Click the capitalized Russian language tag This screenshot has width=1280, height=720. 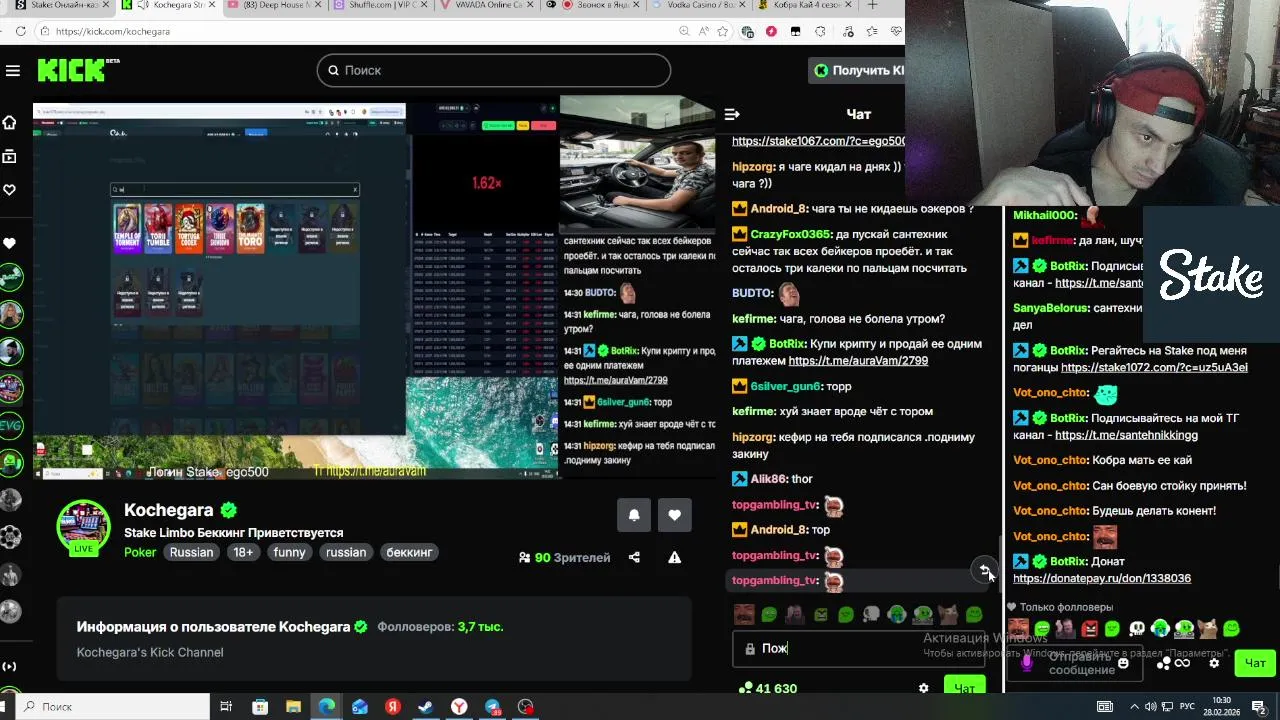(x=191, y=552)
